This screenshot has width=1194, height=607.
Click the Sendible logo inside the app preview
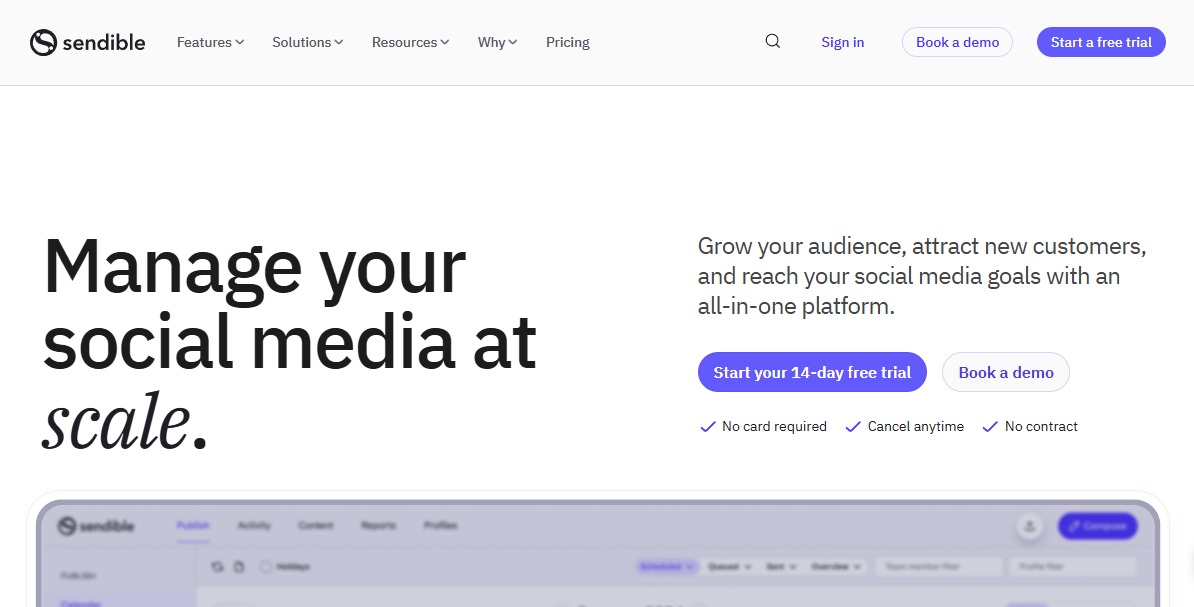[95, 526]
